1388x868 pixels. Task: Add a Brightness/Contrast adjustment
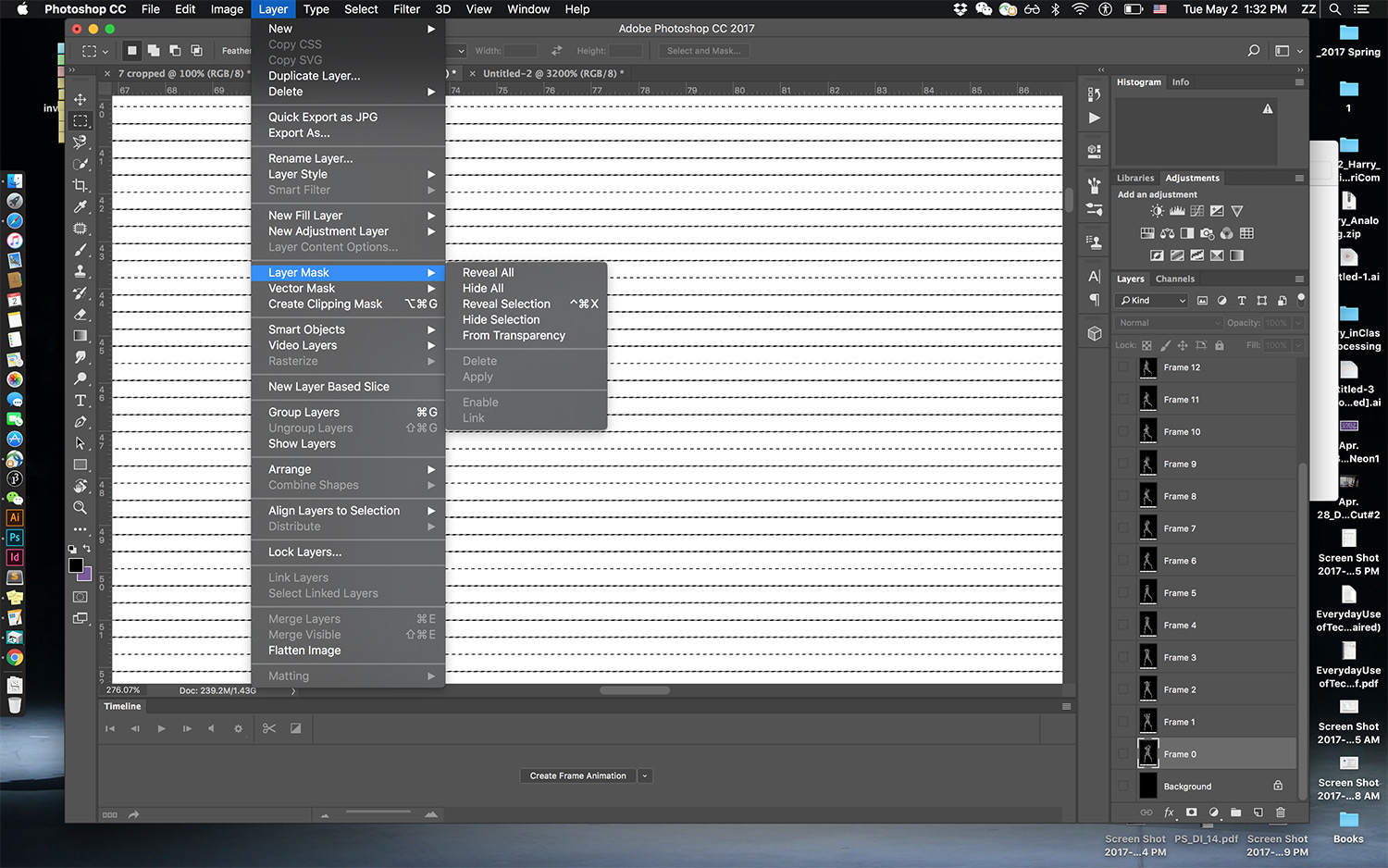[1157, 211]
